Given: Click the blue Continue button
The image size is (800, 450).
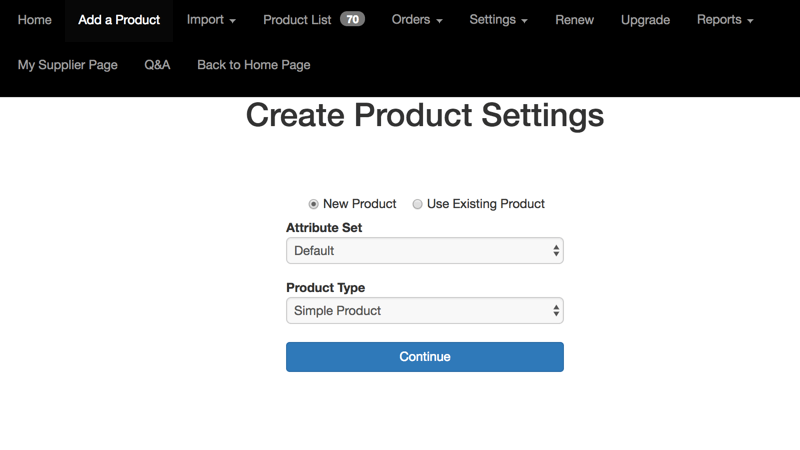Looking at the screenshot, I should [424, 357].
